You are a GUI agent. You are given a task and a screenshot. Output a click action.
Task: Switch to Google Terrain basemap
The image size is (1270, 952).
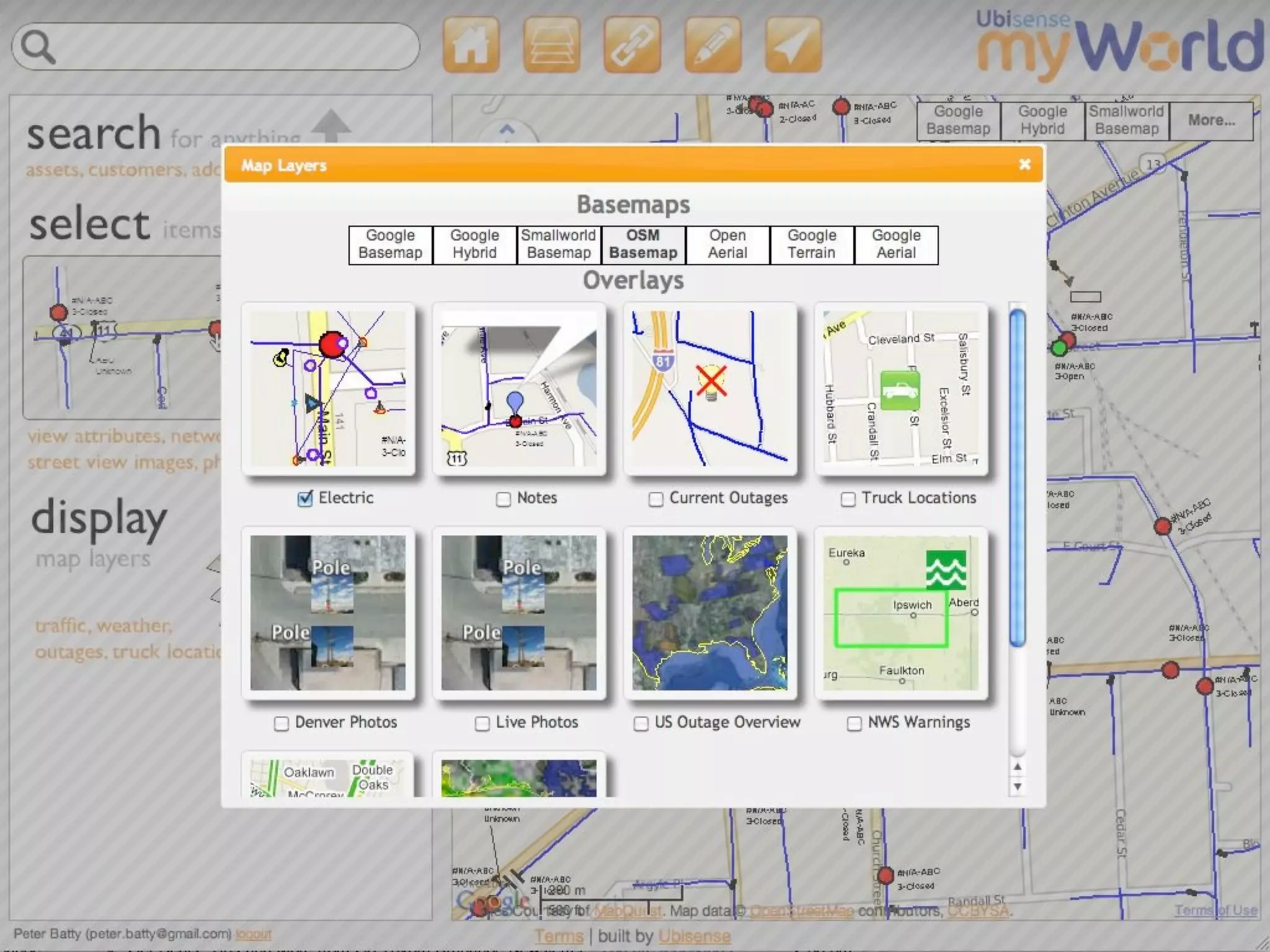[812, 244]
